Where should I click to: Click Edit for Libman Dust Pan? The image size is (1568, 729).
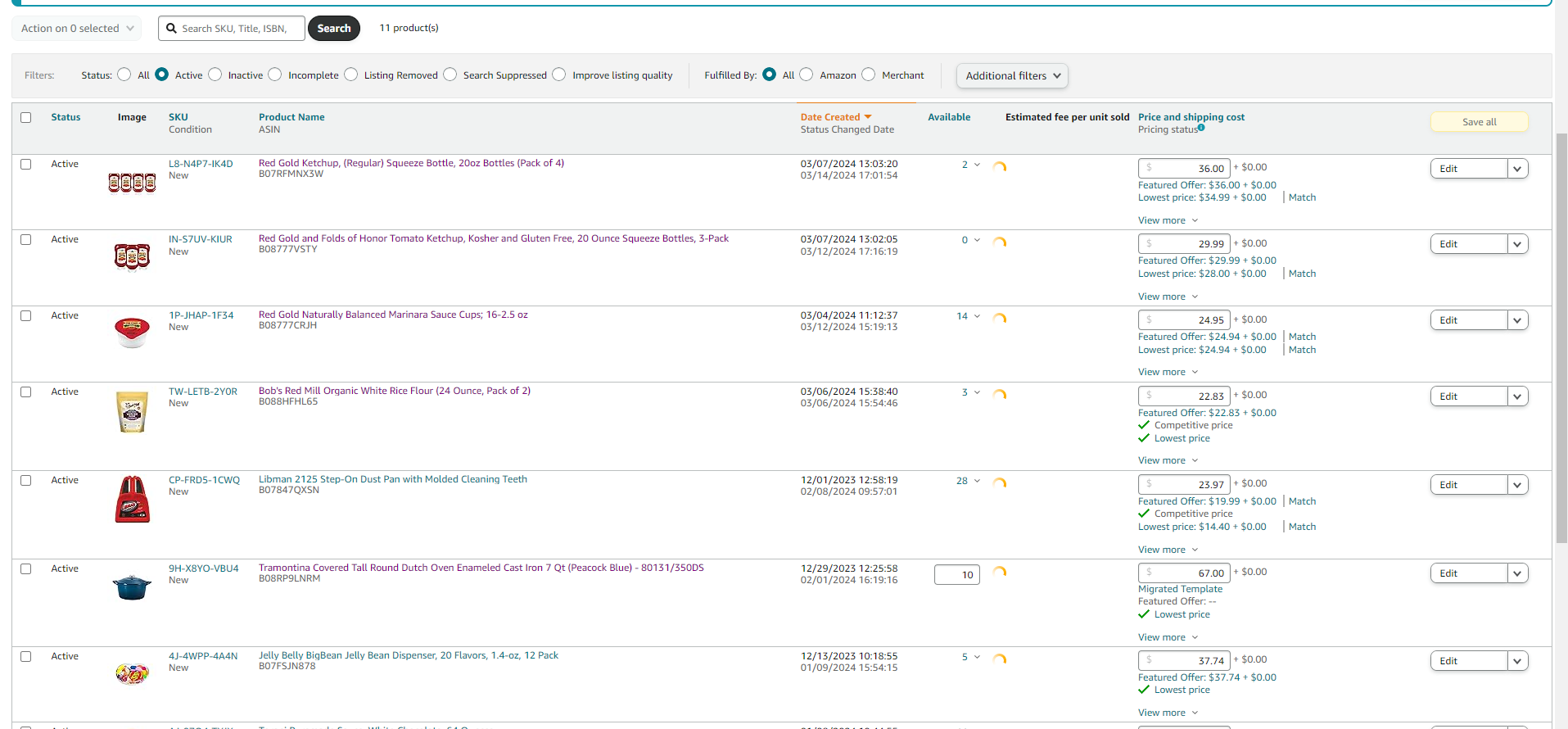click(x=1469, y=485)
